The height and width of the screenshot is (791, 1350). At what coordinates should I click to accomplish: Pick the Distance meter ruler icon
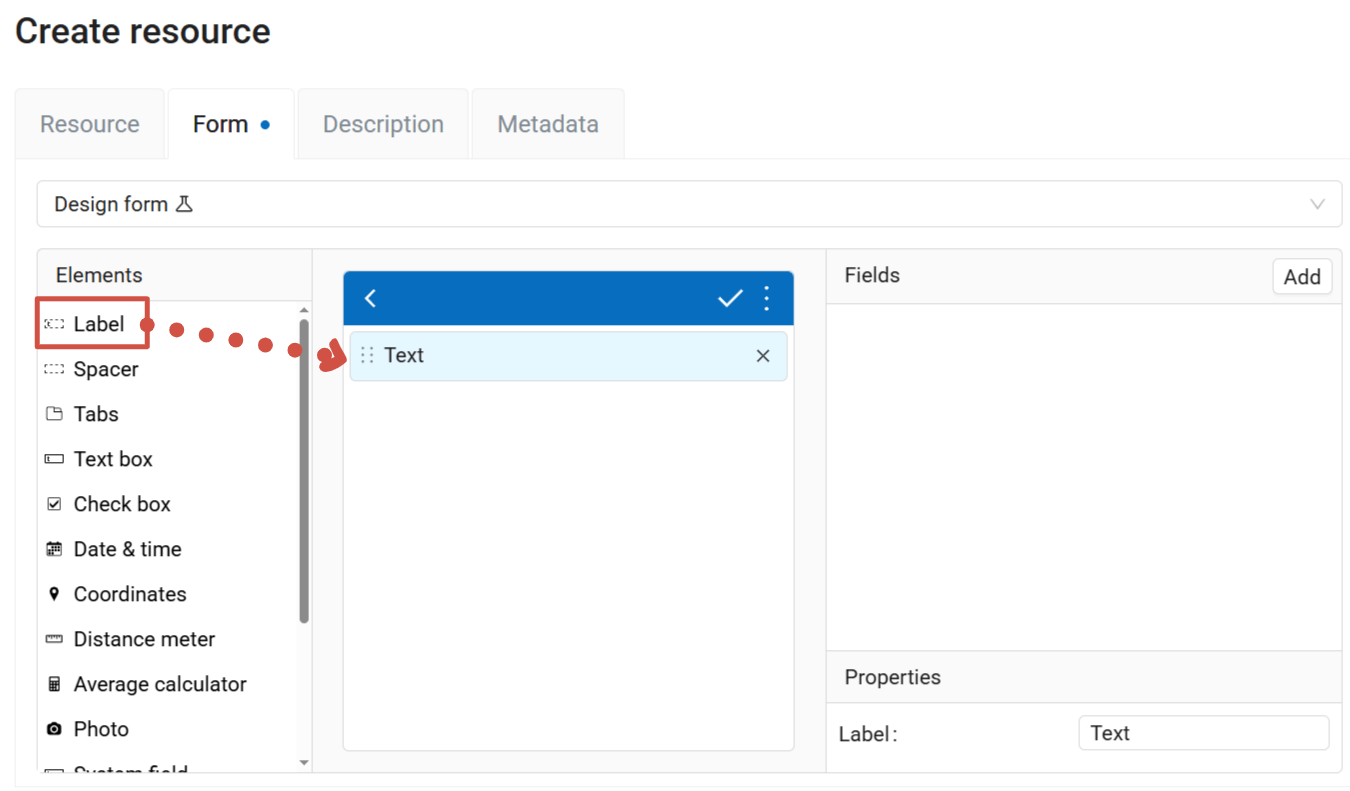(x=54, y=639)
